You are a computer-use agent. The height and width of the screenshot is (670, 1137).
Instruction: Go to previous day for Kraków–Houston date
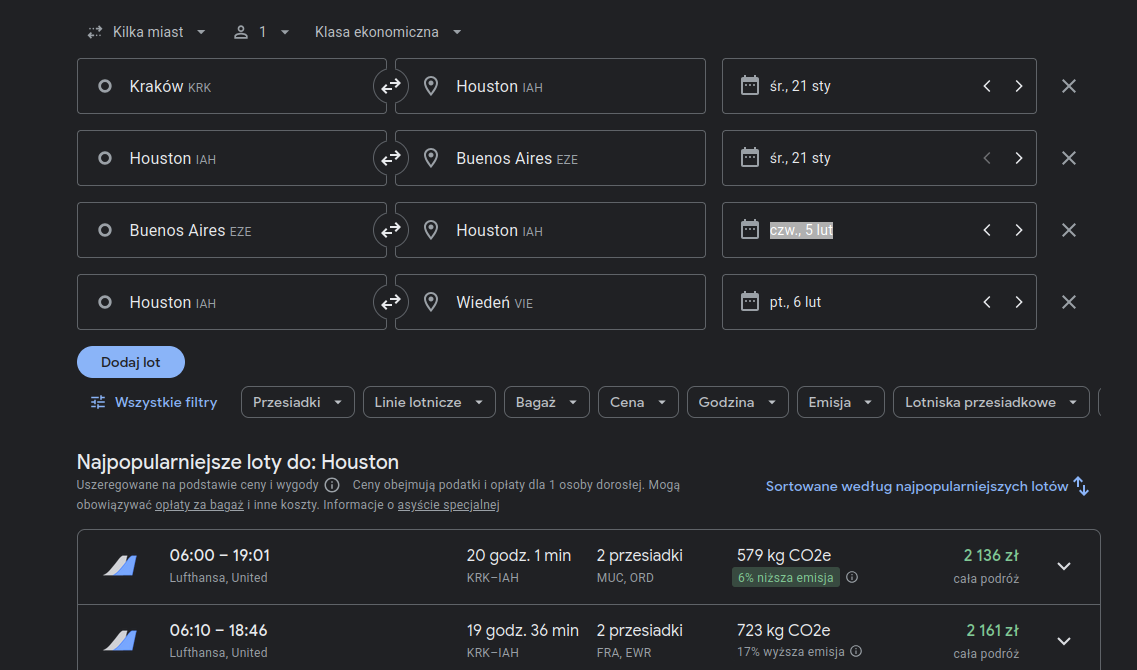pos(987,86)
